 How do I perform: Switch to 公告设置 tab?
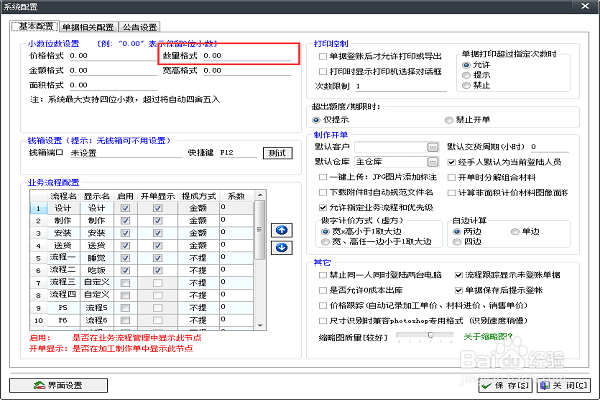(140, 27)
